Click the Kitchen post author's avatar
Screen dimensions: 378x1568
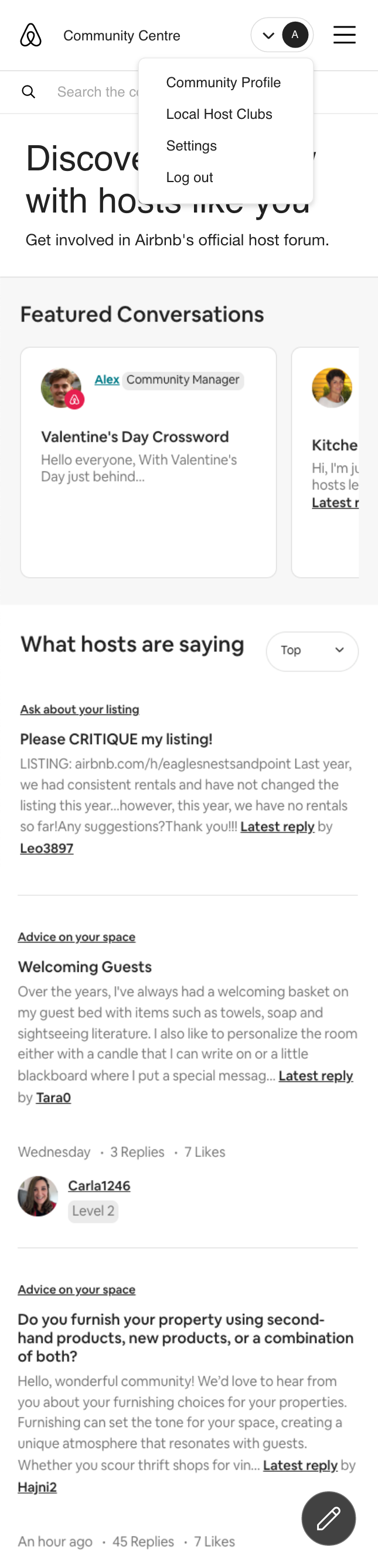point(332,387)
